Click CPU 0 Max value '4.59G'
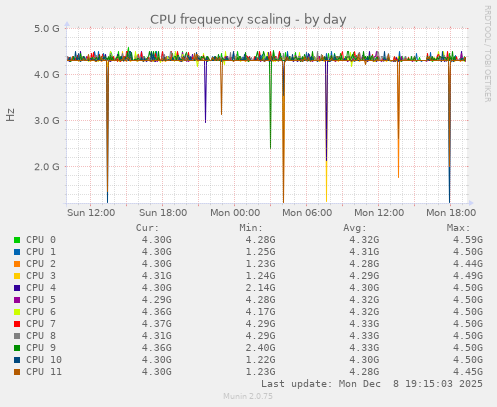 [468, 240]
